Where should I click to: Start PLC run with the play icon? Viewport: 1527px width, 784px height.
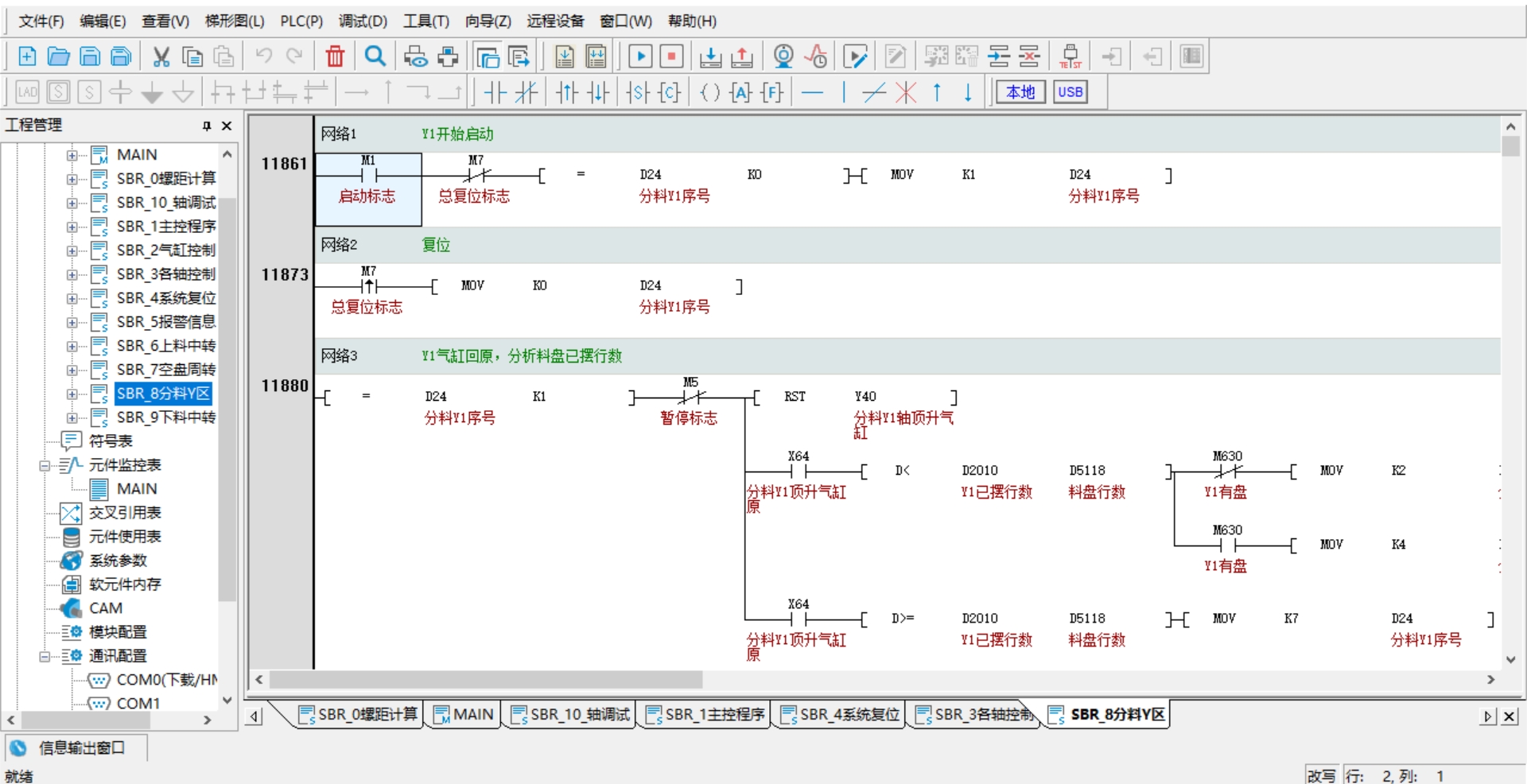tap(640, 56)
